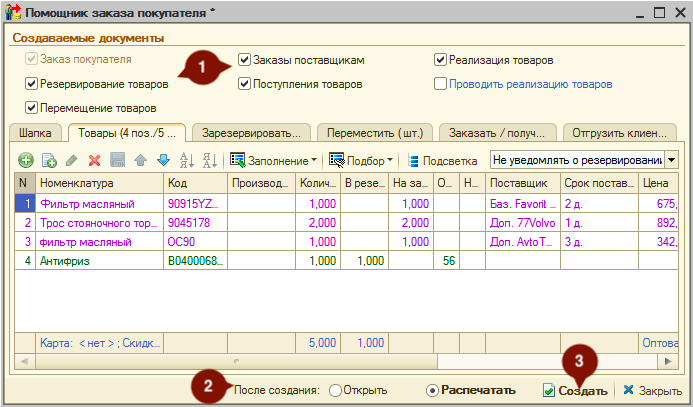Open the Отгрузить клиен... tab

point(620,133)
